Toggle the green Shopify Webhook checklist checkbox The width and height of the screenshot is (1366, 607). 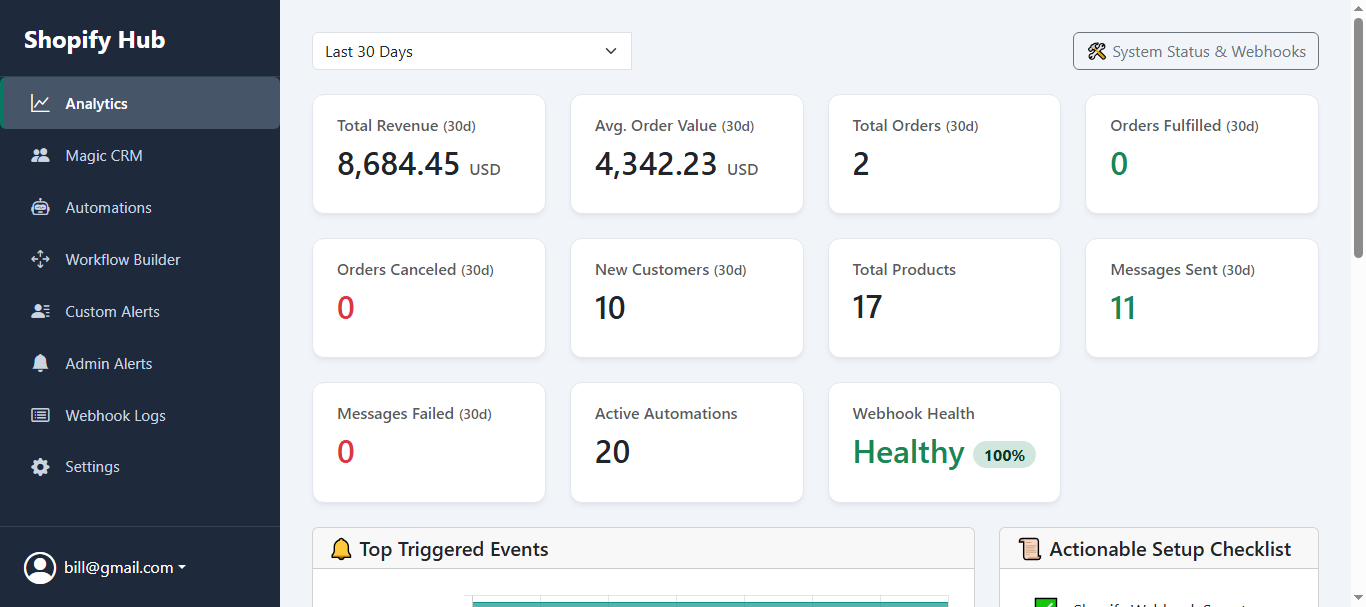pos(1045,602)
